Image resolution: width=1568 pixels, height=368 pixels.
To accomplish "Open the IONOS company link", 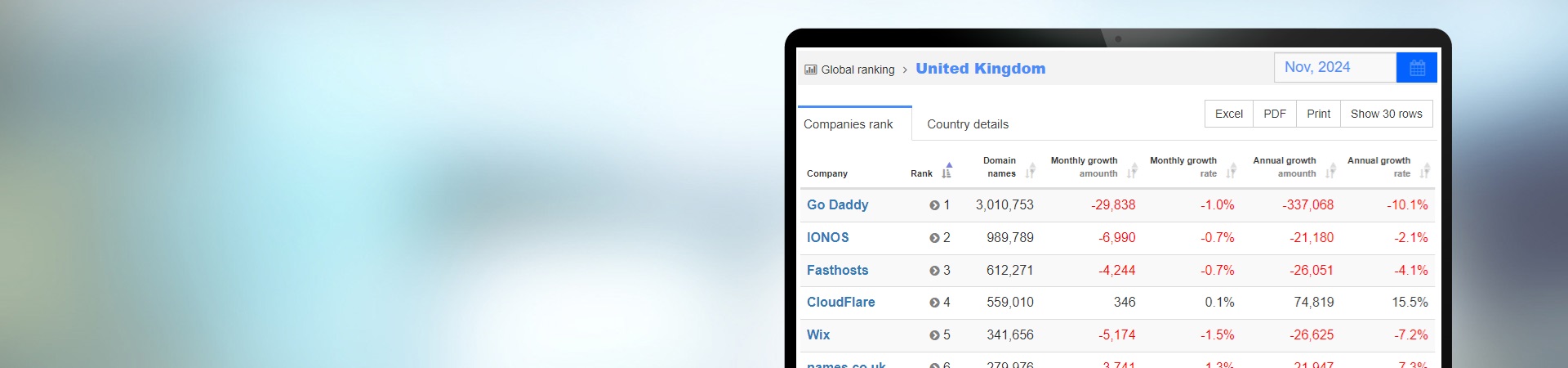I will 828,238.
